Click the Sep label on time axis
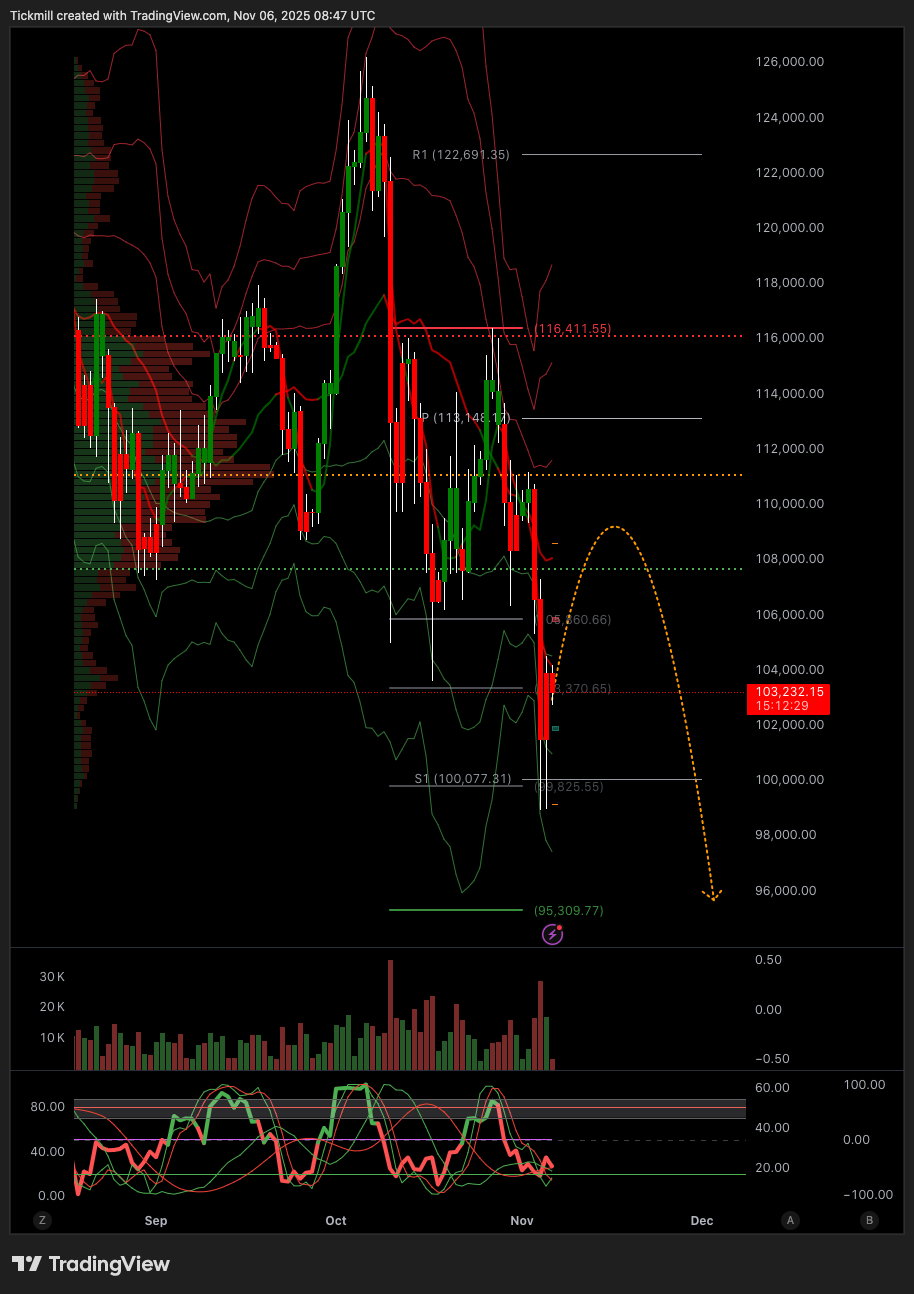The image size is (914, 1294). pyautogui.click(x=155, y=1221)
